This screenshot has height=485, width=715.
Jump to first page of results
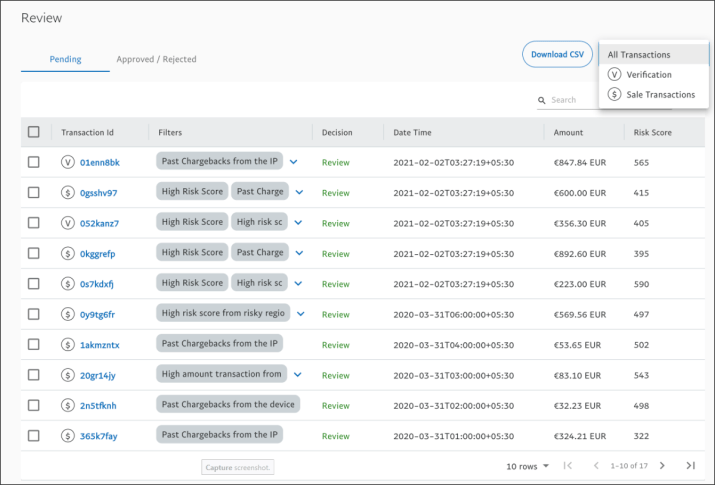point(568,466)
